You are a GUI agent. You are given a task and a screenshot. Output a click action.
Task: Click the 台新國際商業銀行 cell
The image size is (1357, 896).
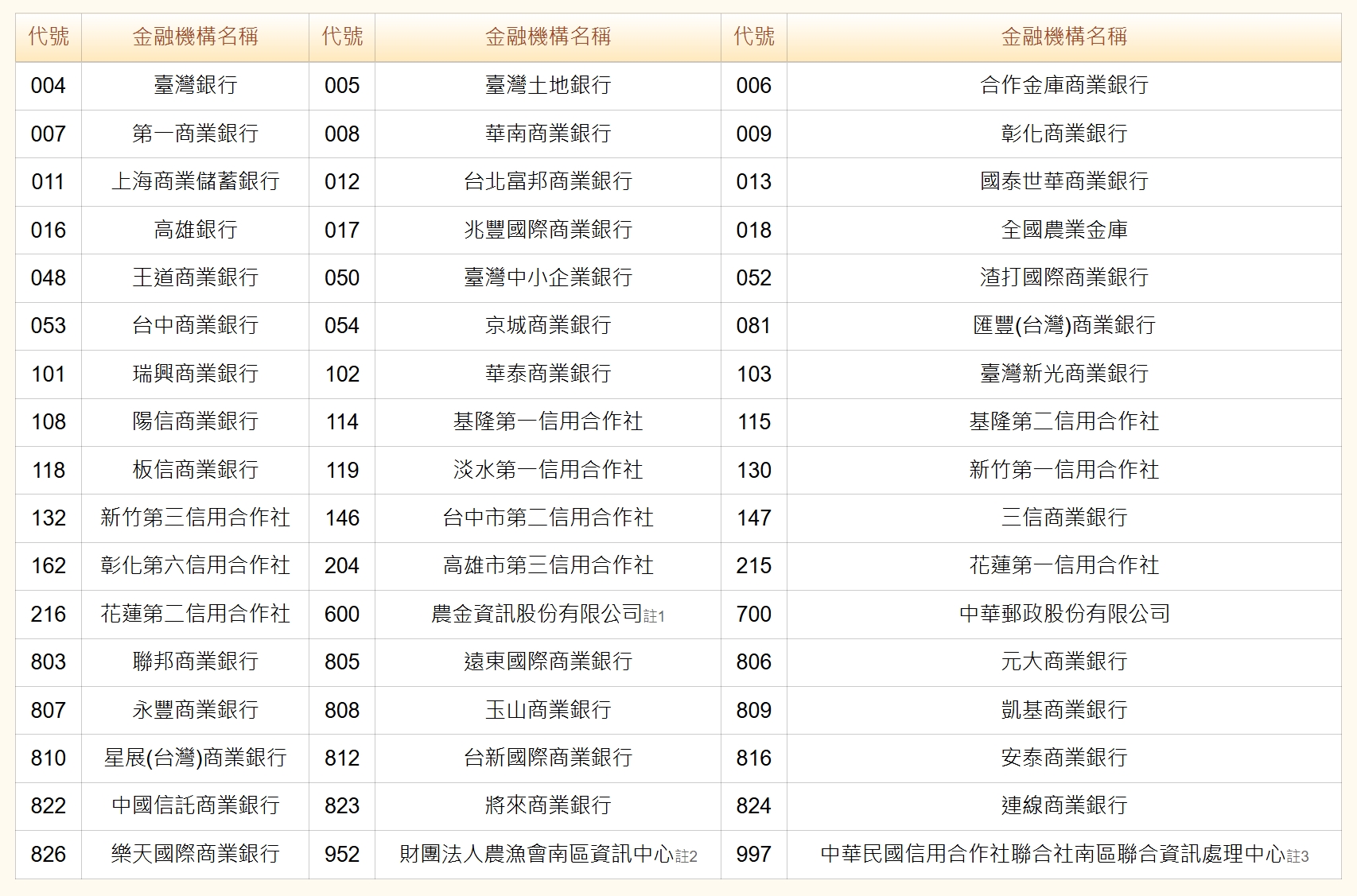(547, 758)
